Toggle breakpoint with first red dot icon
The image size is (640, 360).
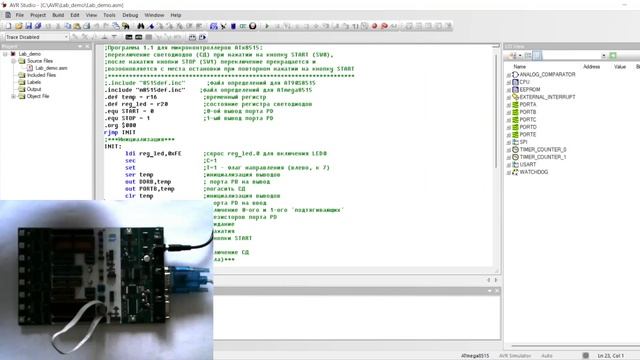tap(374, 26)
